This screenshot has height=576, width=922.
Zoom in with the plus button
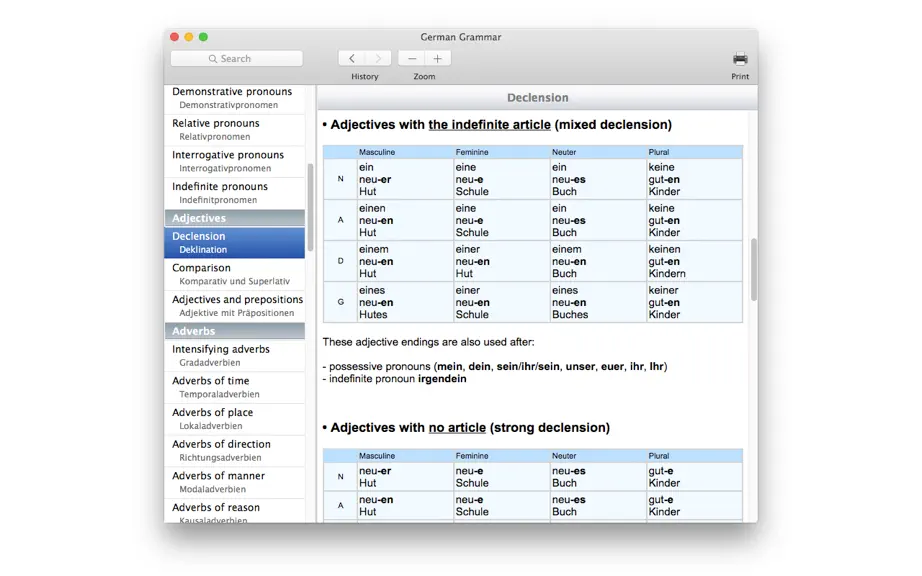coord(437,58)
